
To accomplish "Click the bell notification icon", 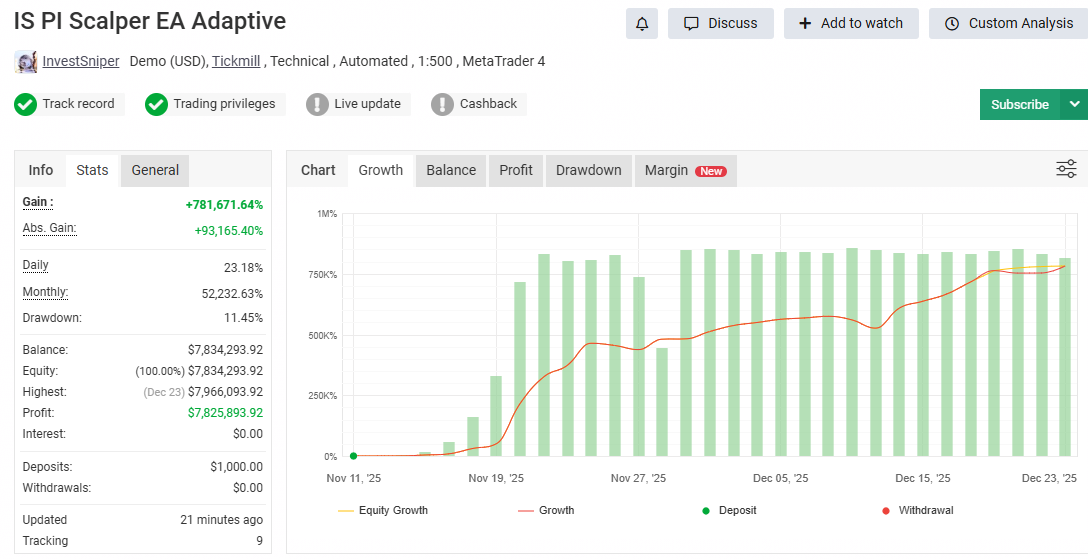I will point(642,24).
